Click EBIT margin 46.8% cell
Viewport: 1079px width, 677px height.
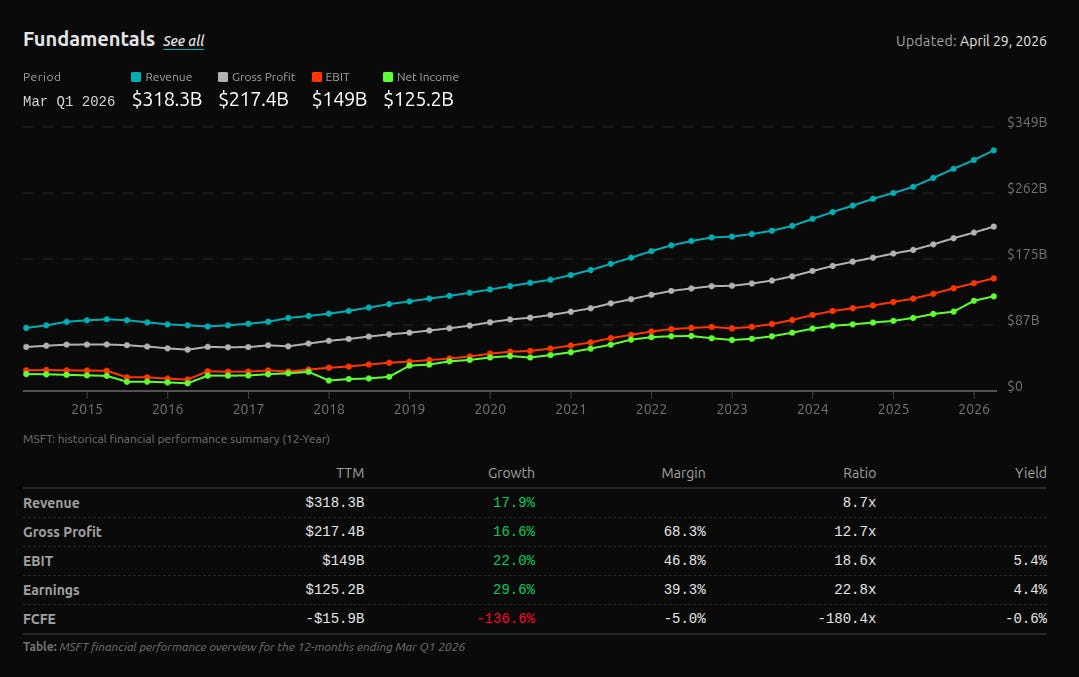[x=685, y=561]
